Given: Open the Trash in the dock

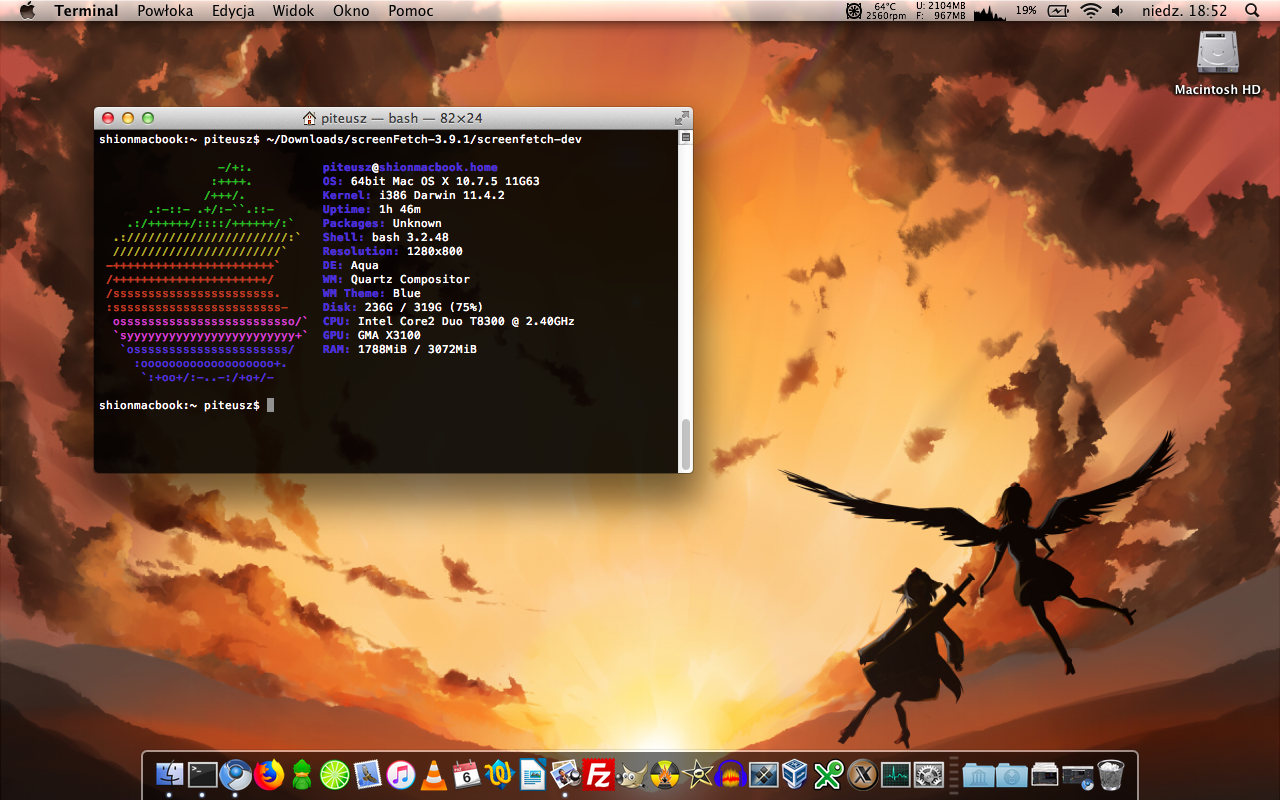Looking at the screenshot, I should pos(1111,775).
